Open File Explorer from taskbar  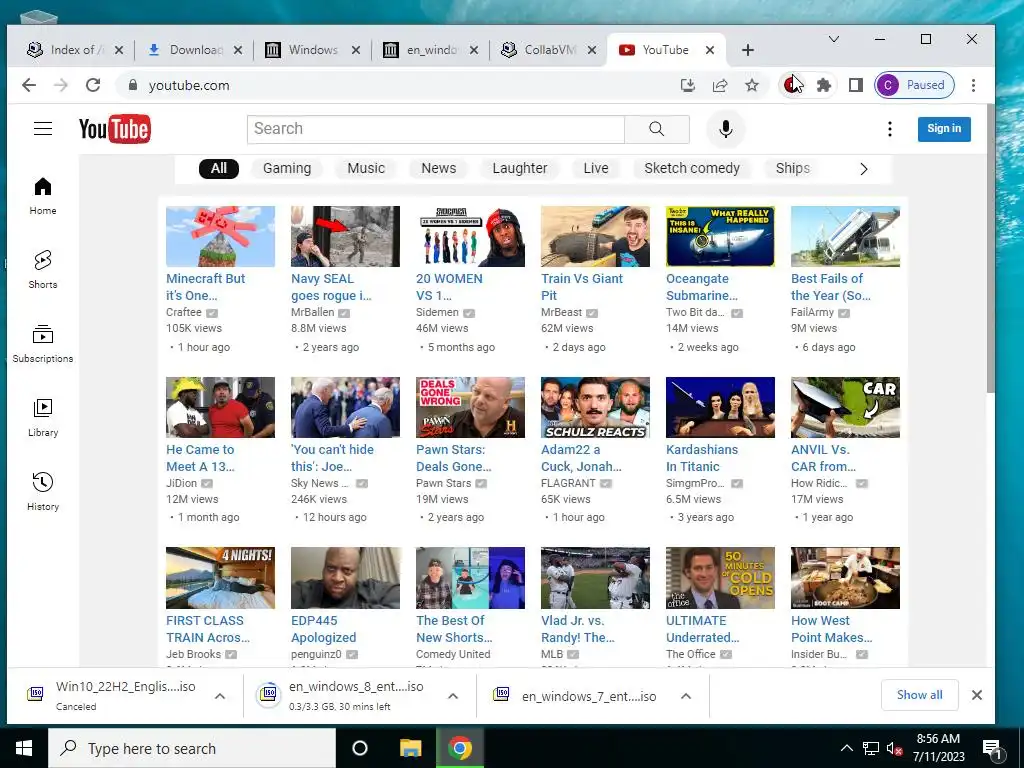410,748
